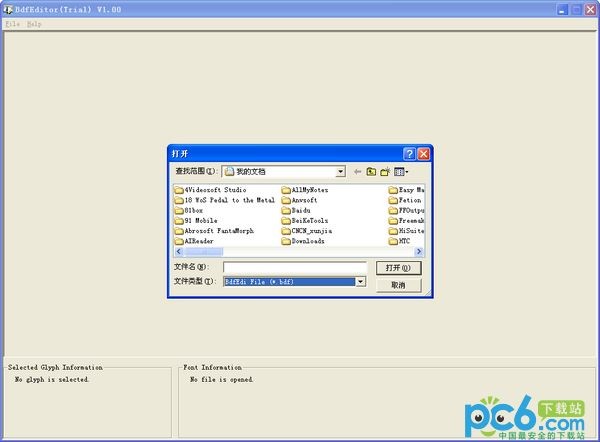Select the AllMyNotes folder

pyautogui.click(x=310, y=189)
